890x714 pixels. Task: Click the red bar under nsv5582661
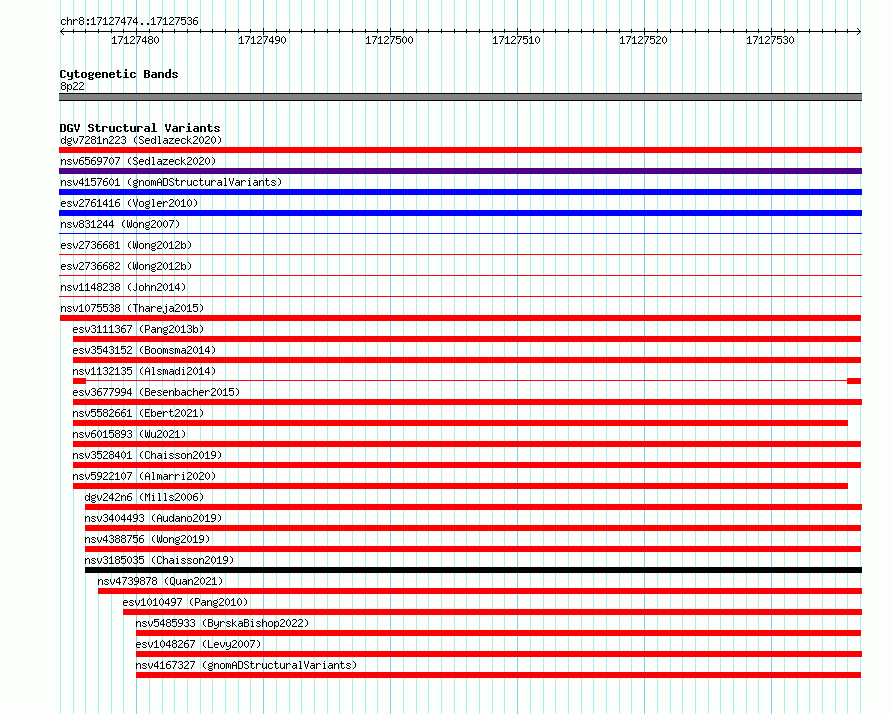(460, 423)
